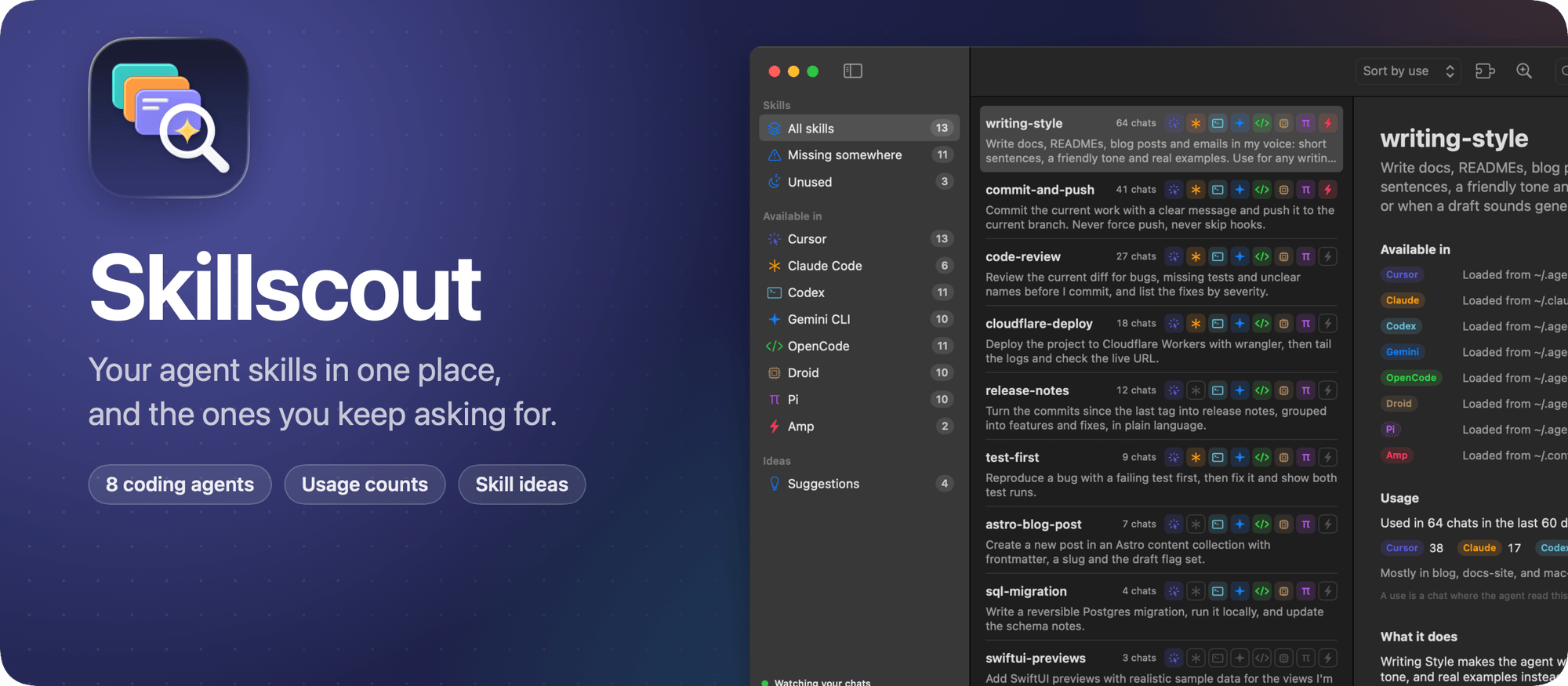The height and width of the screenshot is (686, 1568).
Task: Select the astro-blog-post skill row
Action: click(1161, 540)
